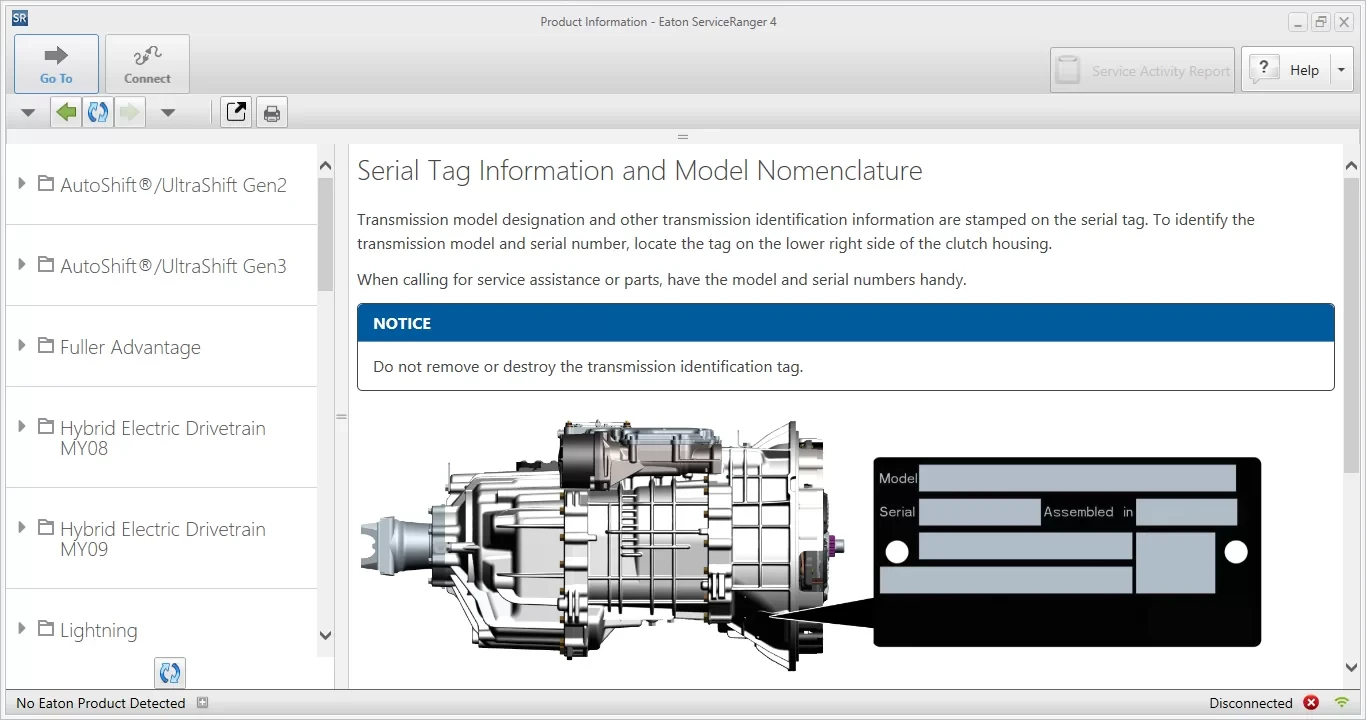Click the refresh icon below the product tree

pos(170,673)
